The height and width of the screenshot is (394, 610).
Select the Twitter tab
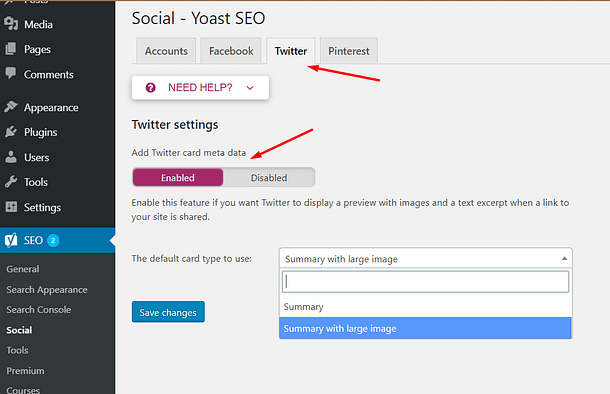click(291, 51)
